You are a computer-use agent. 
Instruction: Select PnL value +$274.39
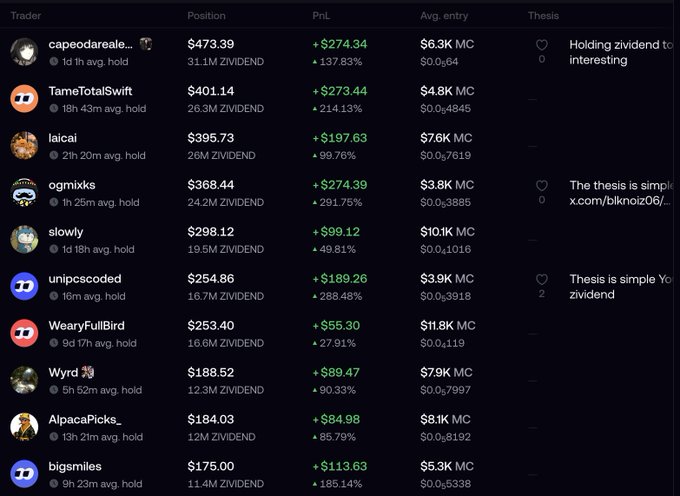tap(340, 185)
